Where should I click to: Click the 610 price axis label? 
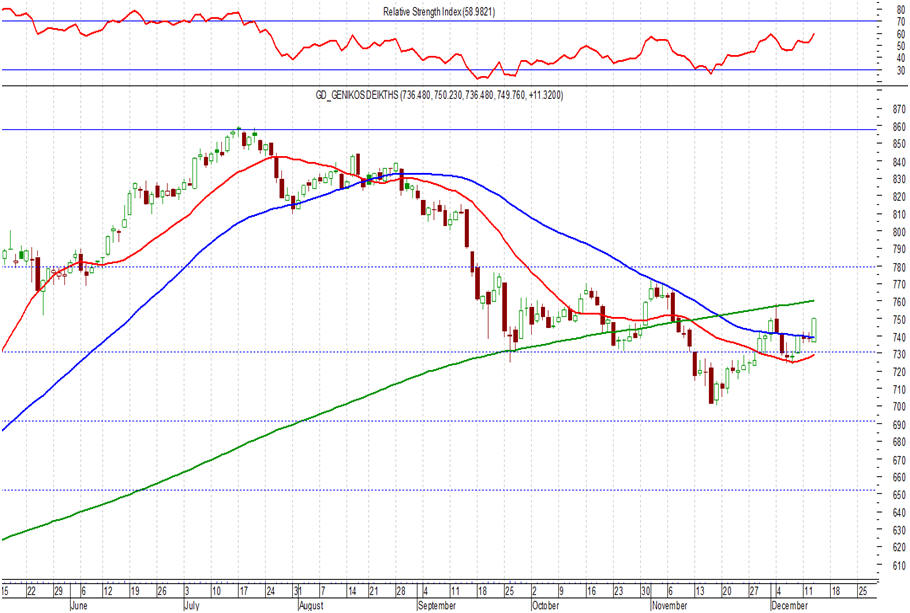point(899,565)
